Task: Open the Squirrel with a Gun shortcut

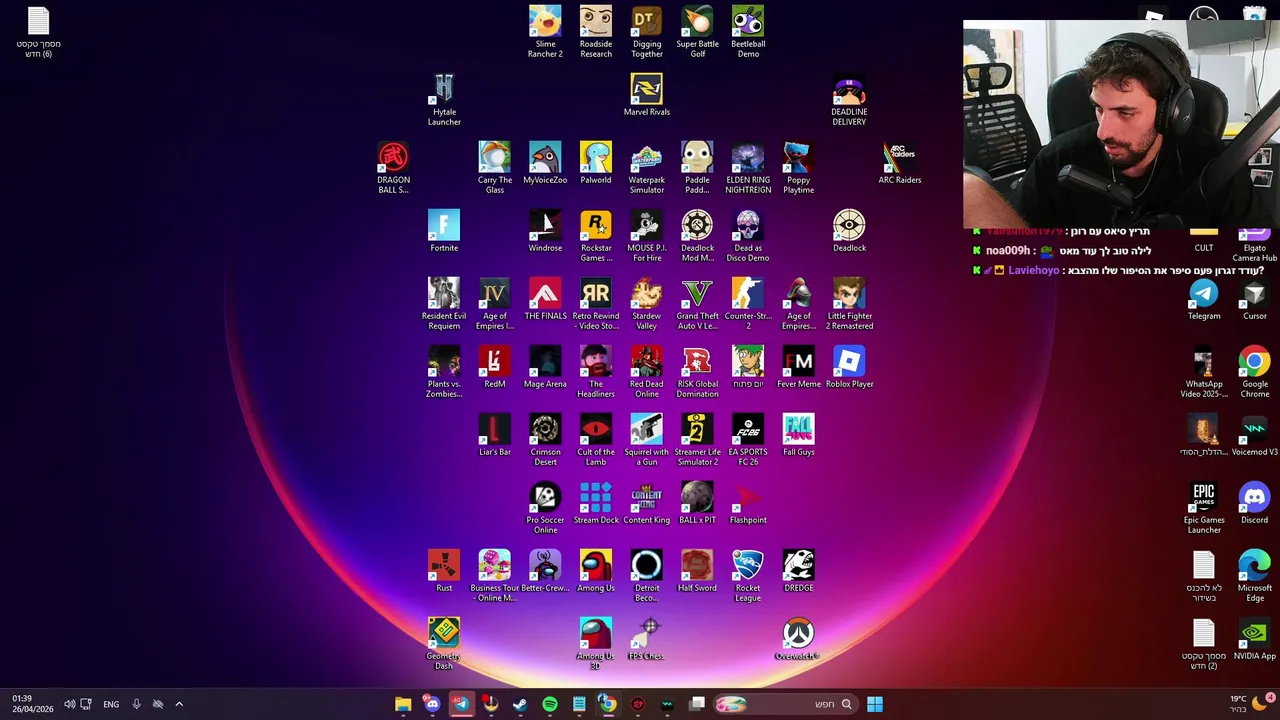Action: [647, 440]
